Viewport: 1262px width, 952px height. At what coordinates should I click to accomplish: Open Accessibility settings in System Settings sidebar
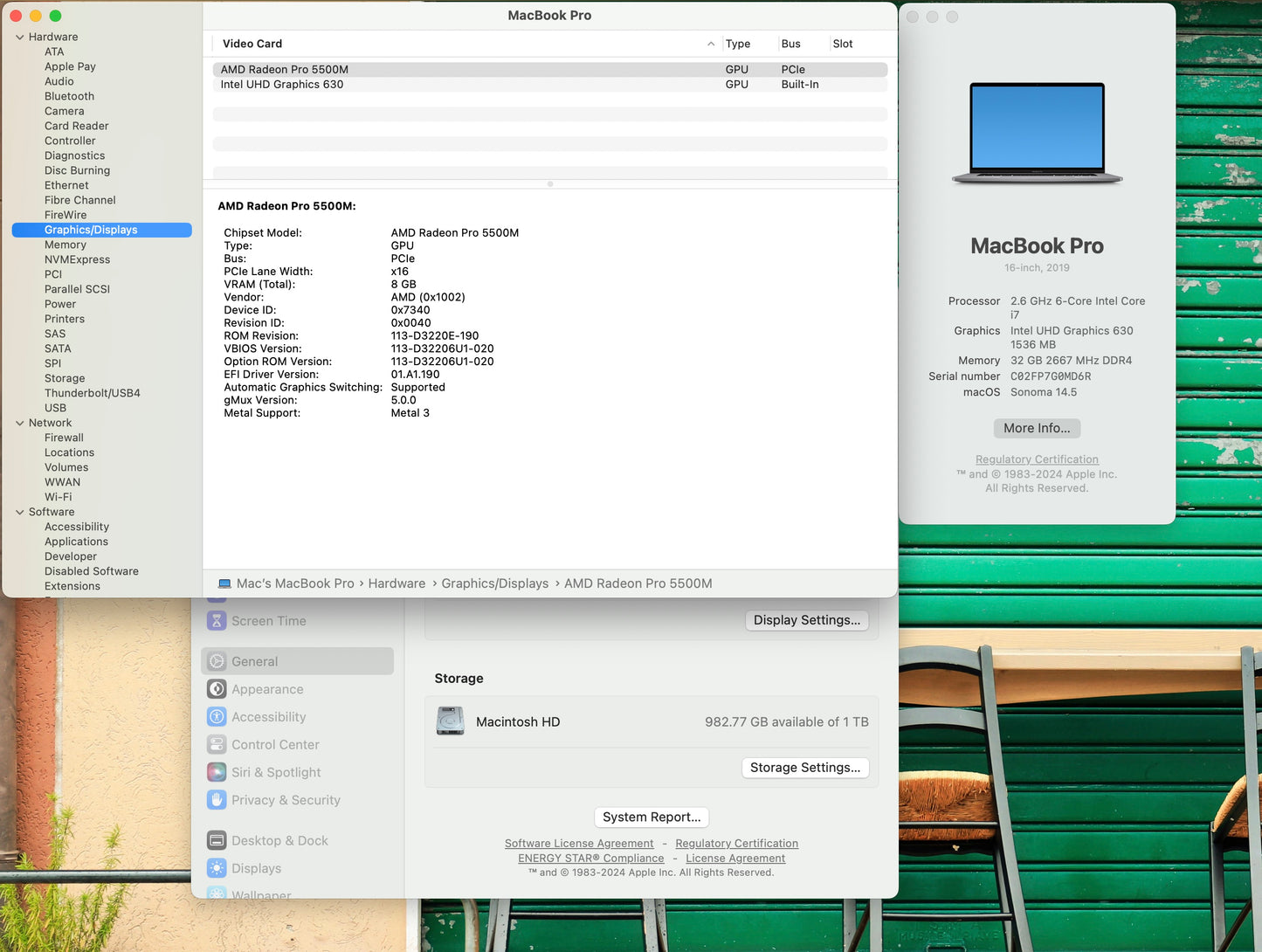[268, 717]
